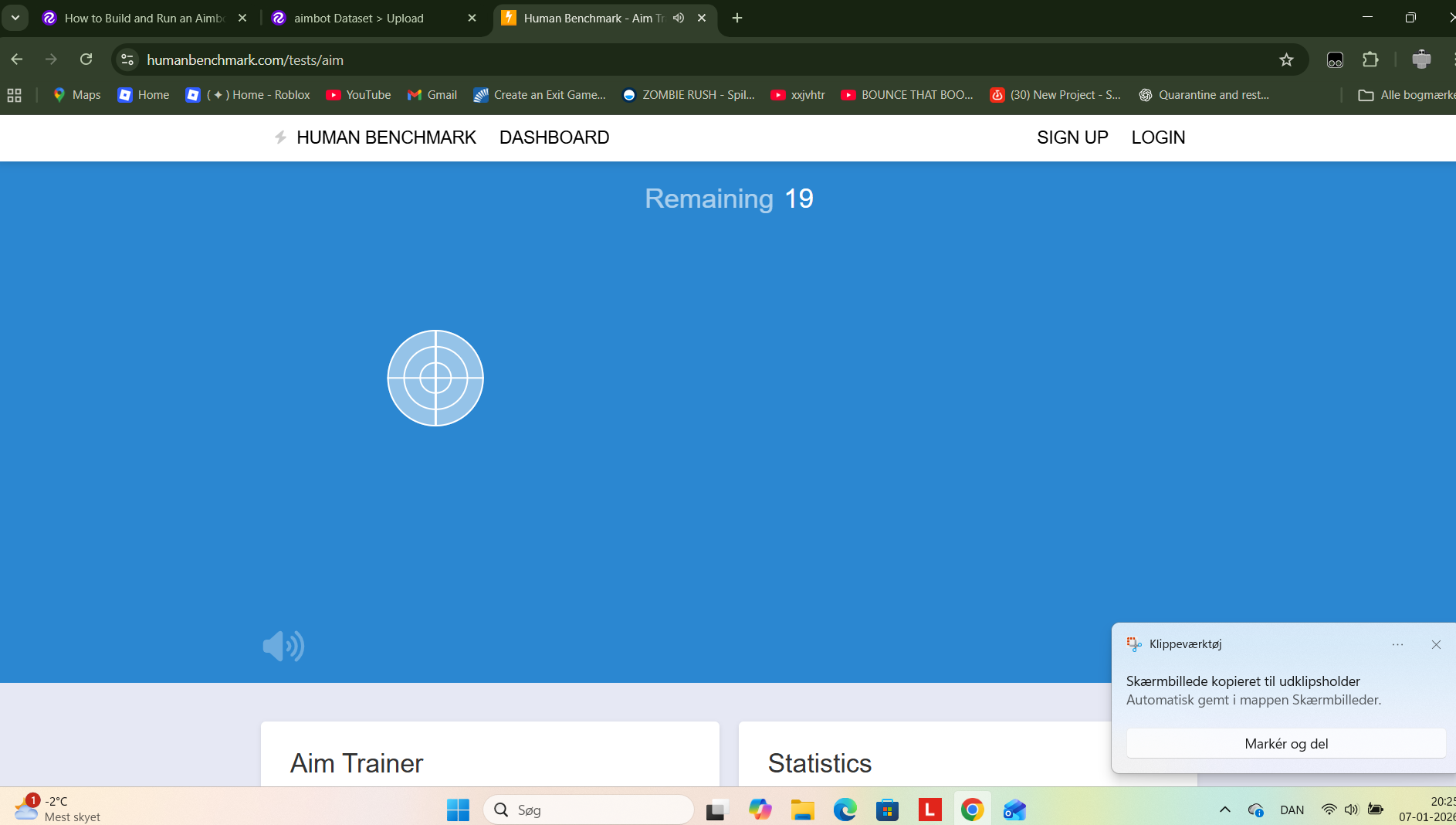Open the Windows Start menu
The width and height of the screenshot is (1456, 825).
(x=458, y=810)
